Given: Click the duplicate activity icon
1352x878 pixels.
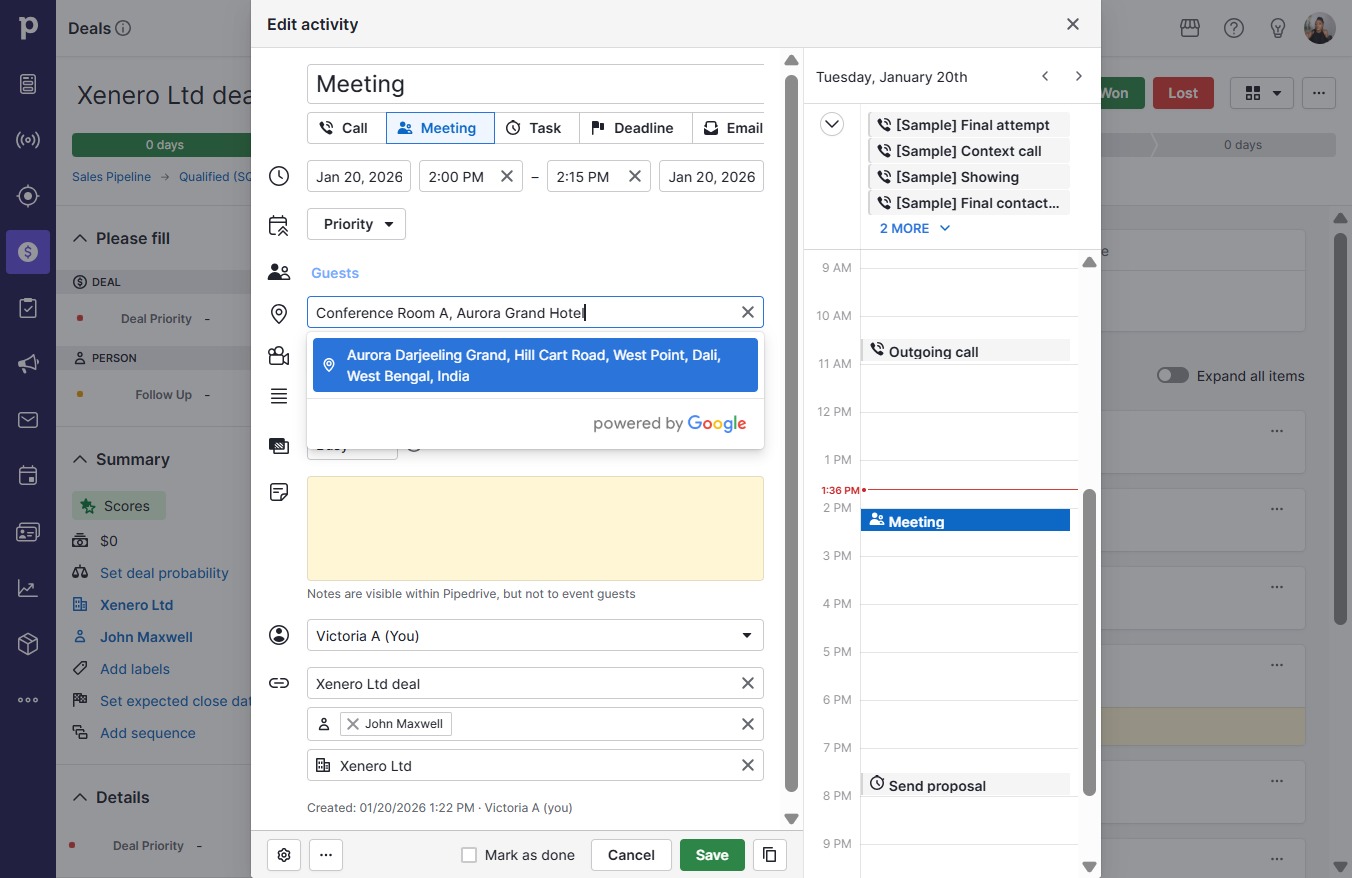Looking at the screenshot, I should [x=770, y=855].
